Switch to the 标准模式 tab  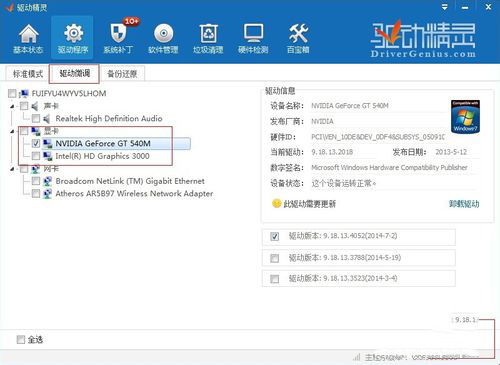tap(28, 74)
